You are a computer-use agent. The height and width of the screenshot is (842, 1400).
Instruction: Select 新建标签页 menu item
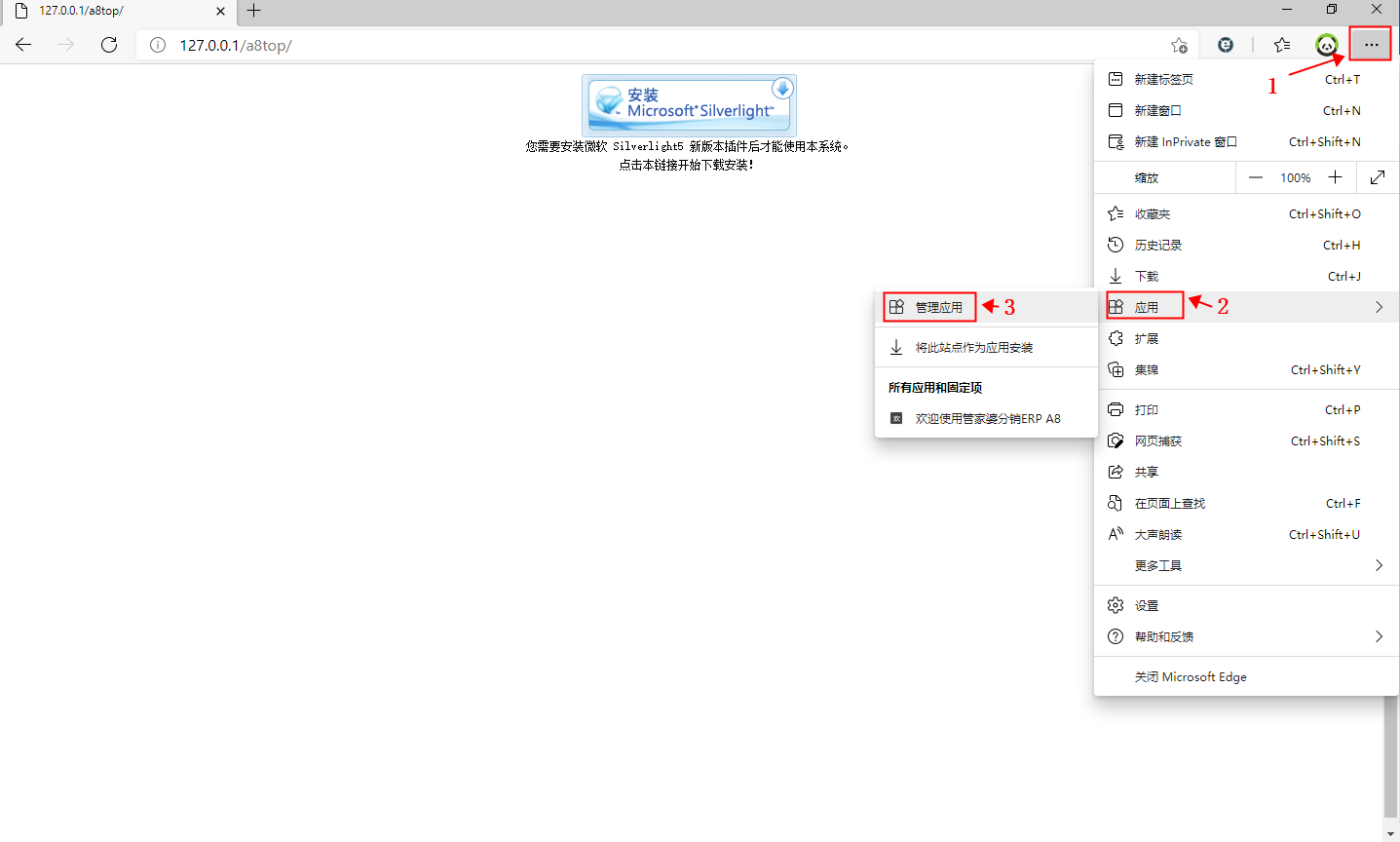[1246, 79]
